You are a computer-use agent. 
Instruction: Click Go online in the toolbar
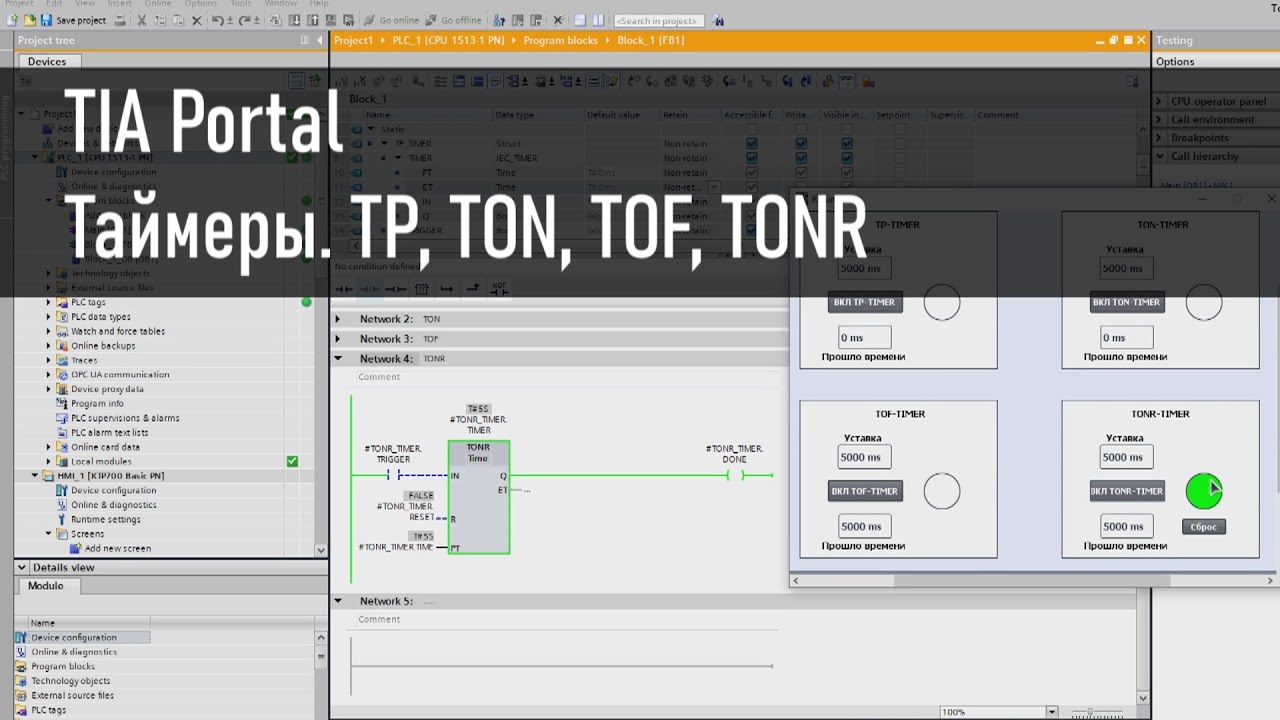coord(391,20)
